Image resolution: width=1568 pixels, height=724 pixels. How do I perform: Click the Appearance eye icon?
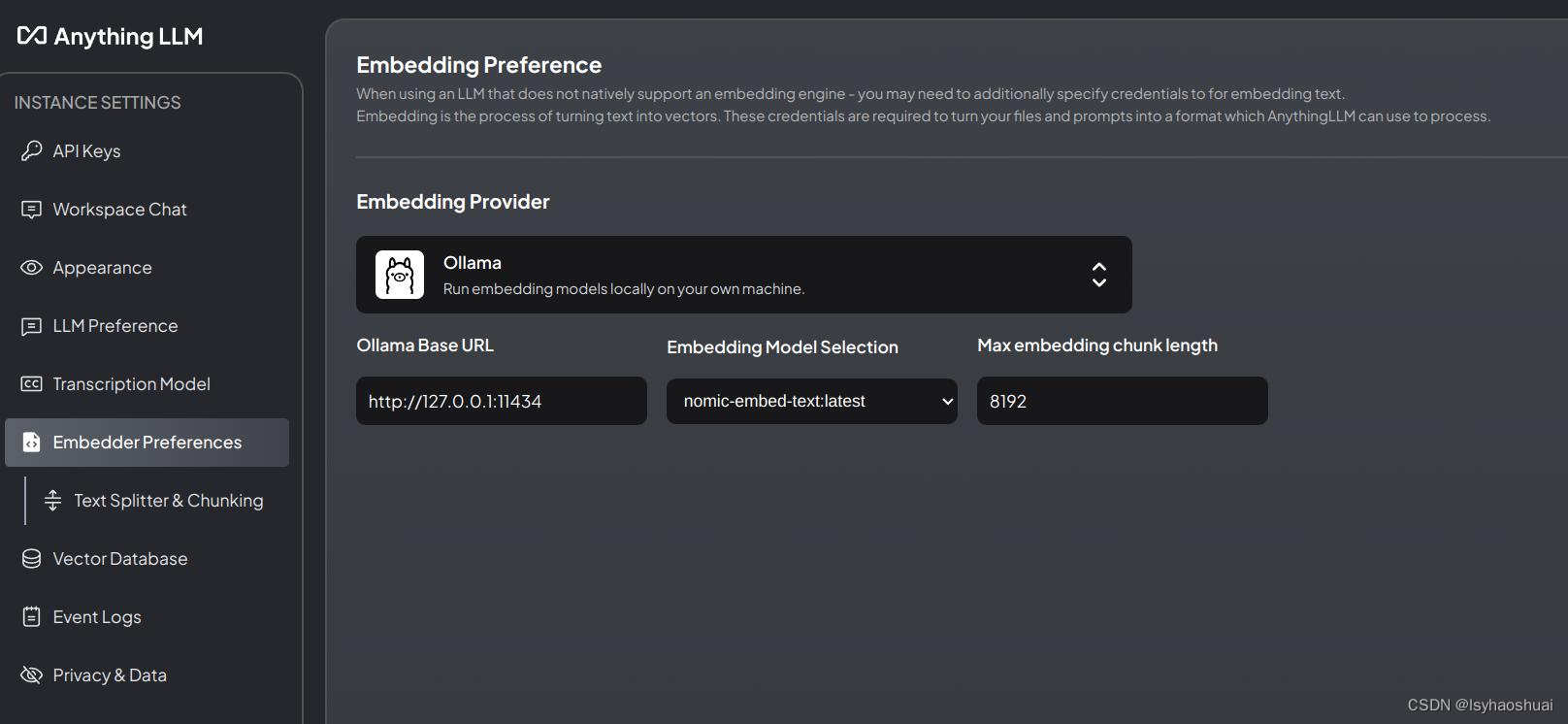31,267
